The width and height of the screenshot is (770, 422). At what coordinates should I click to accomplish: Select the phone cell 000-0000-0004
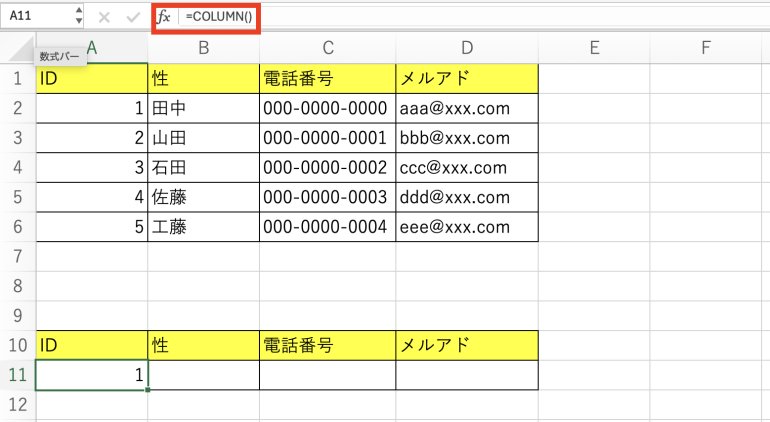click(x=328, y=227)
